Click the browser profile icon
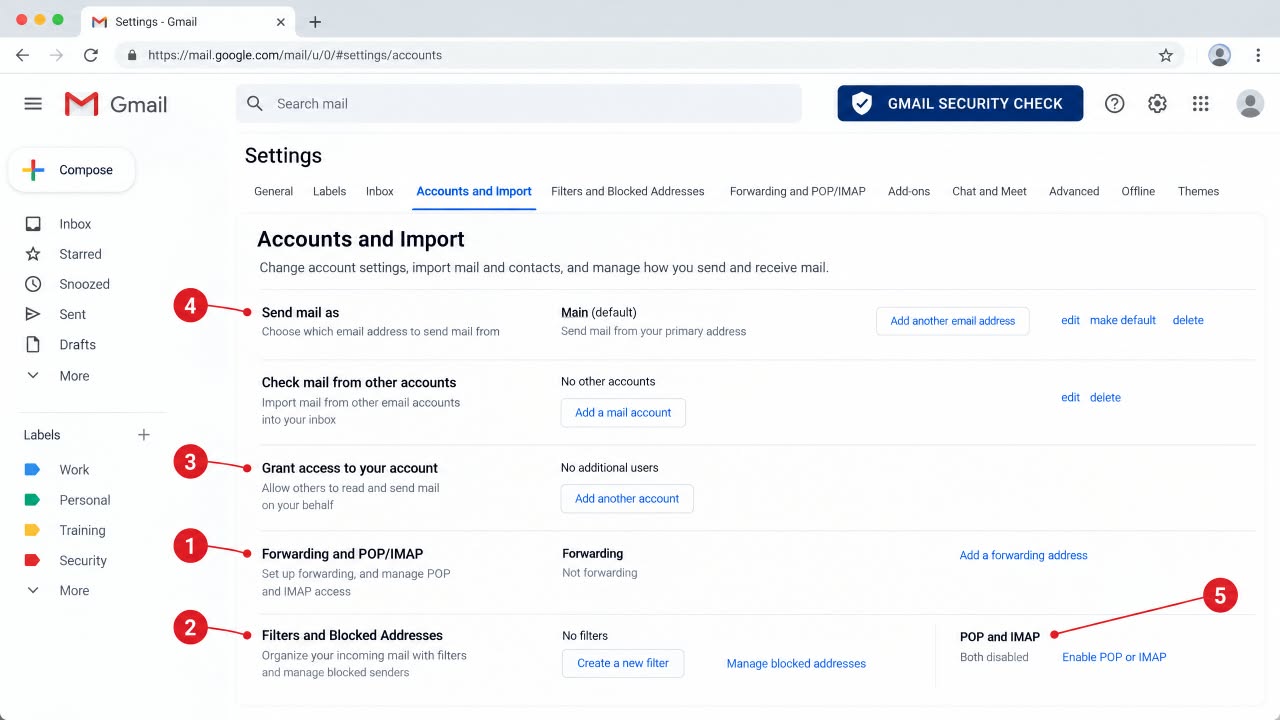 pyautogui.click(x=1219, y=55)
